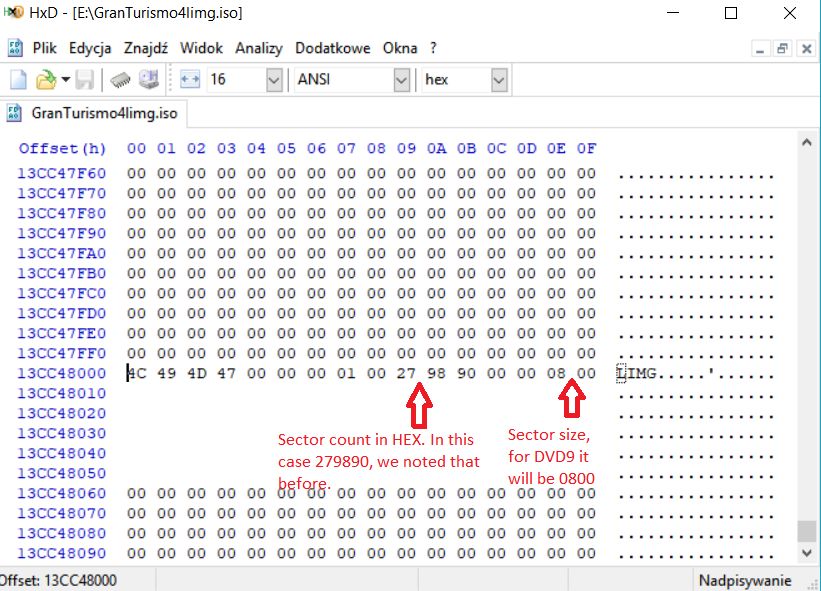
Task: Click byte 49 in the hex data
Action: pos(167,373)
